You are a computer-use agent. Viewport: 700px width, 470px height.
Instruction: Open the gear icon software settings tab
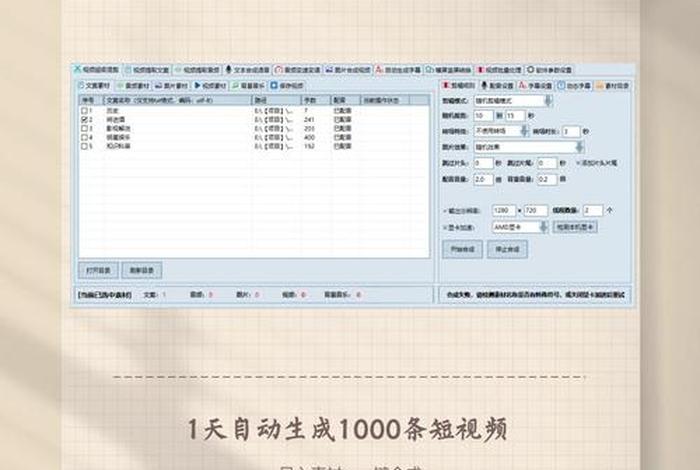(x=549, y=70)
